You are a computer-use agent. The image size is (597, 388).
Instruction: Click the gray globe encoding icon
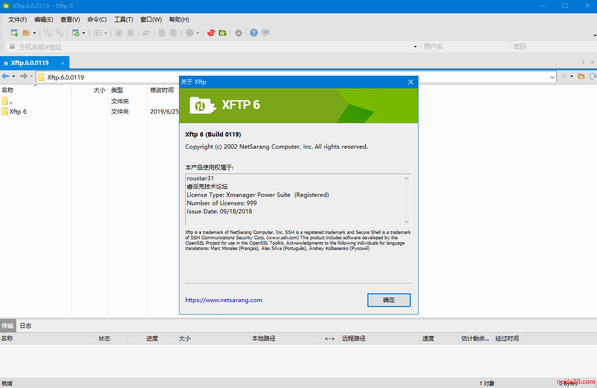click(x=189, y=33)
